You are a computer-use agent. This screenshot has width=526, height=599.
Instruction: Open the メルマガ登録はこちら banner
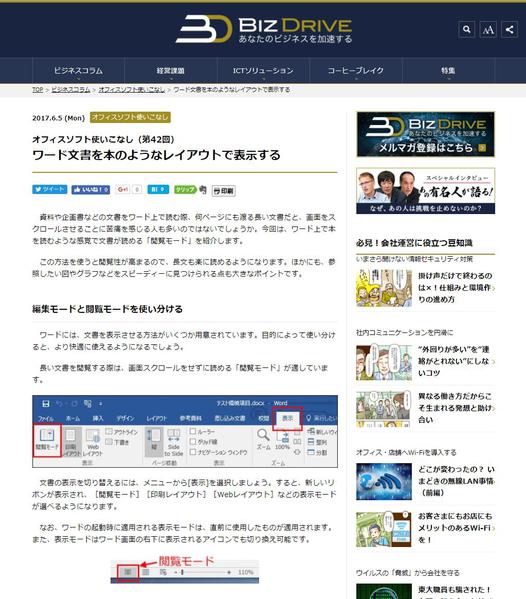click(x=426, y=134)
